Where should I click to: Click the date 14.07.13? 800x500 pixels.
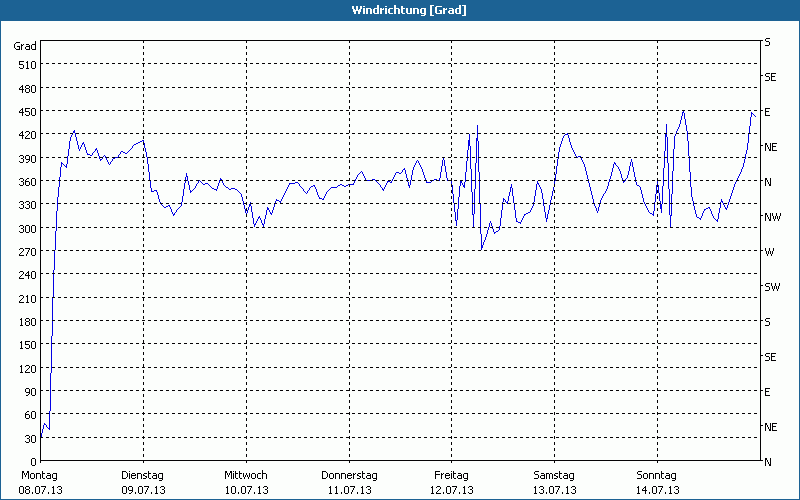[x=658, y=490]
